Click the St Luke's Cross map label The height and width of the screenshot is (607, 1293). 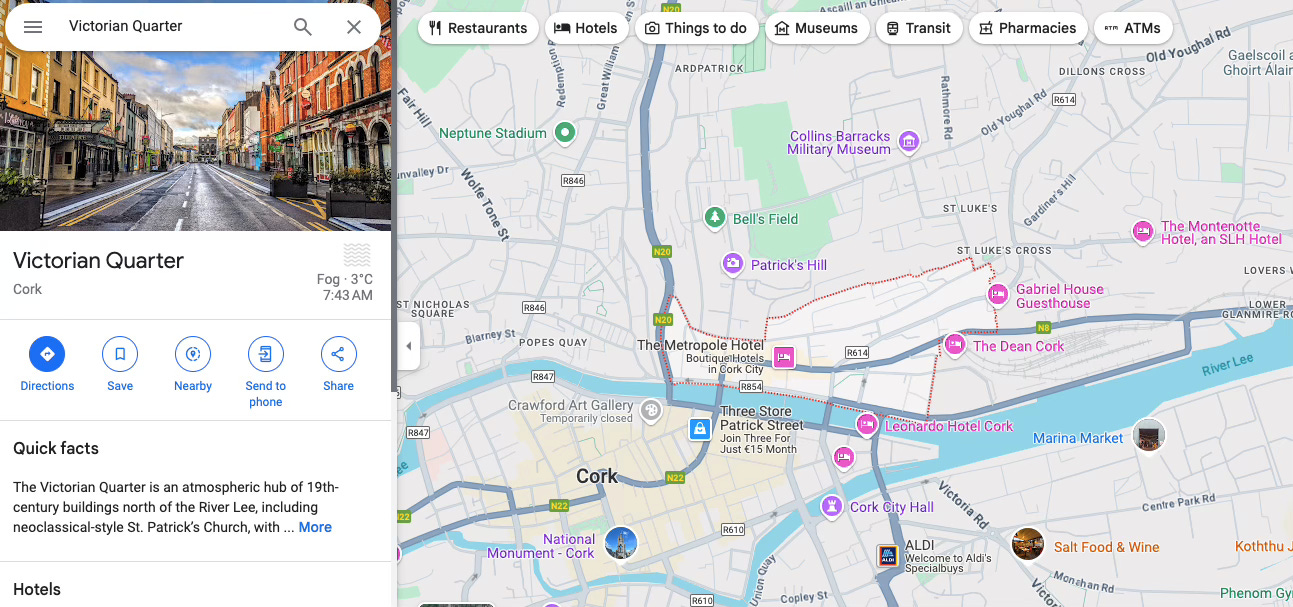(x=1004, y=250)
